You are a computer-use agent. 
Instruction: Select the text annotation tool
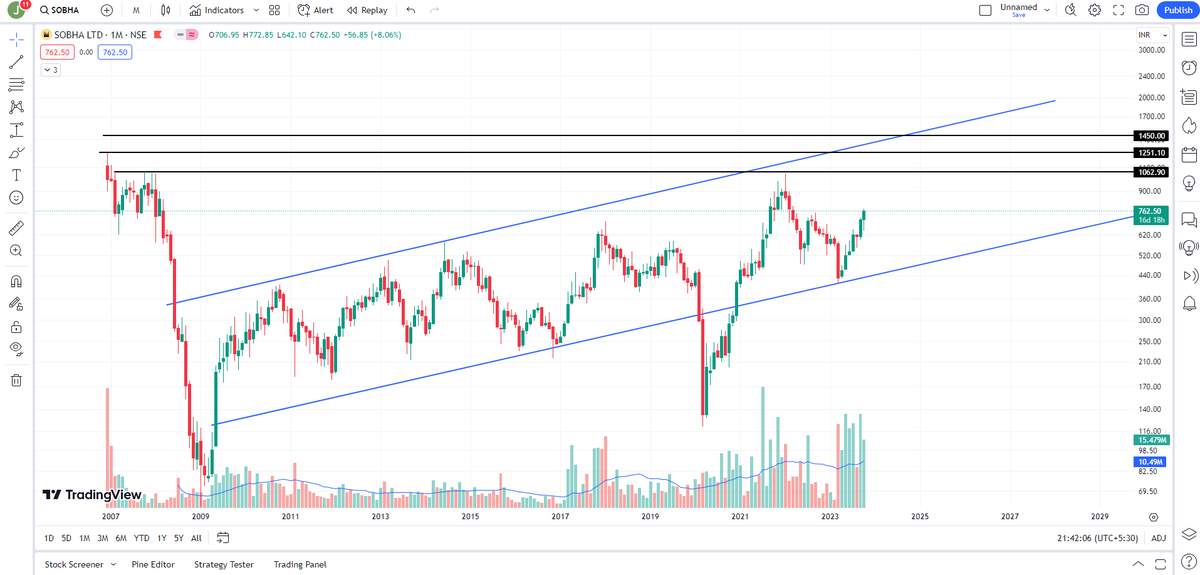tap(16, 175)
